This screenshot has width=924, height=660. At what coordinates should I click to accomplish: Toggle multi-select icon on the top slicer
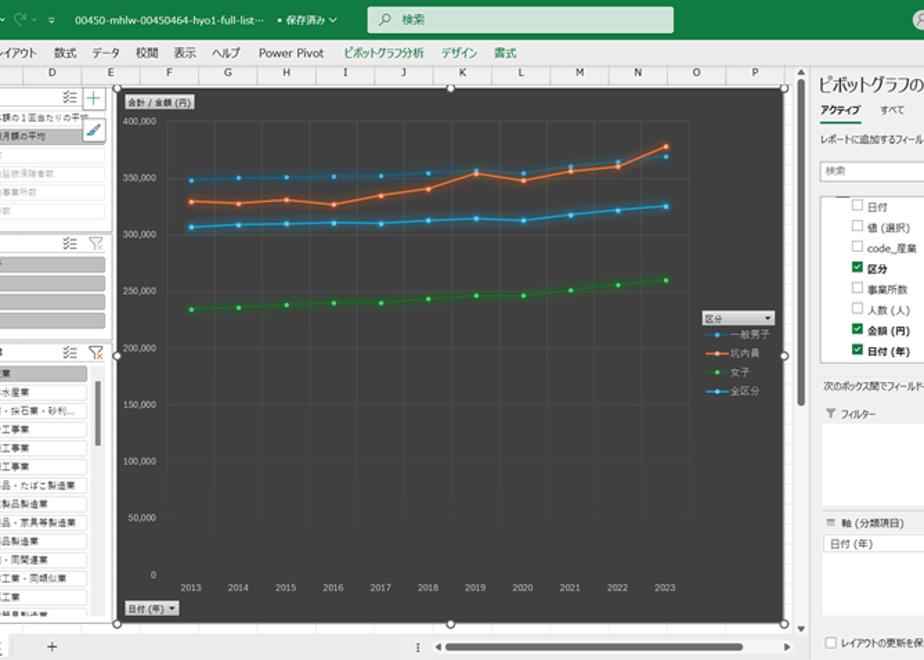coord(70,97)
